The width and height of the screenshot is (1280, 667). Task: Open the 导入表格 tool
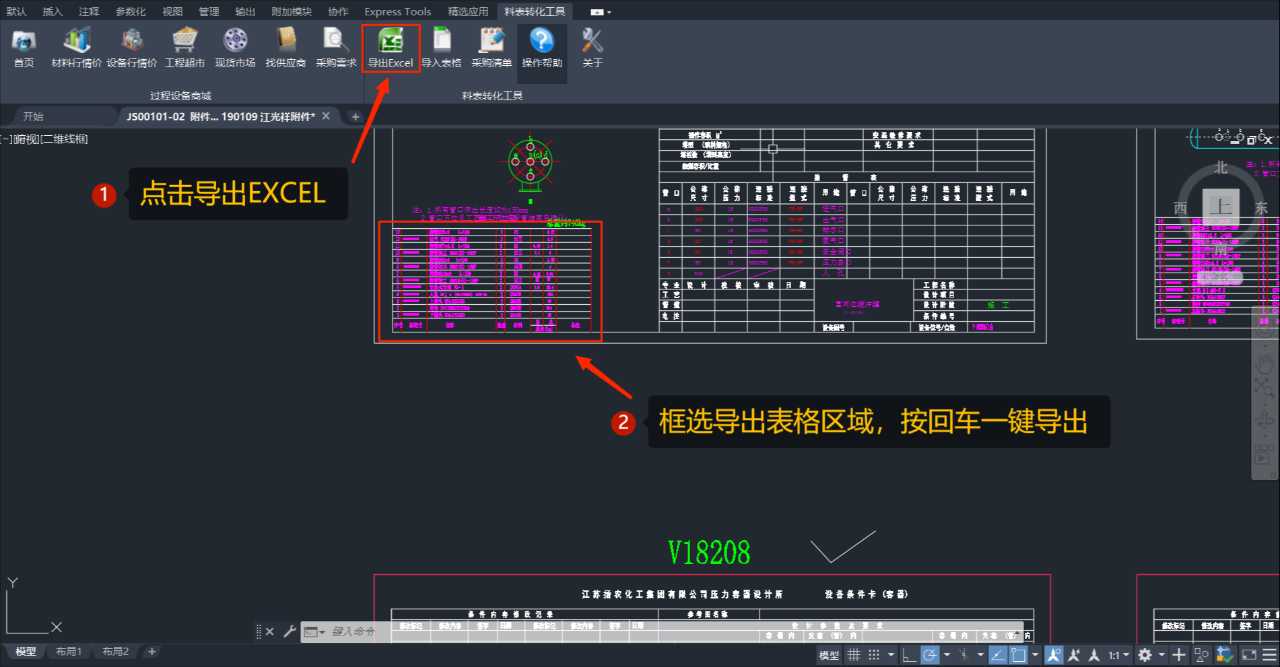point(441,41)
